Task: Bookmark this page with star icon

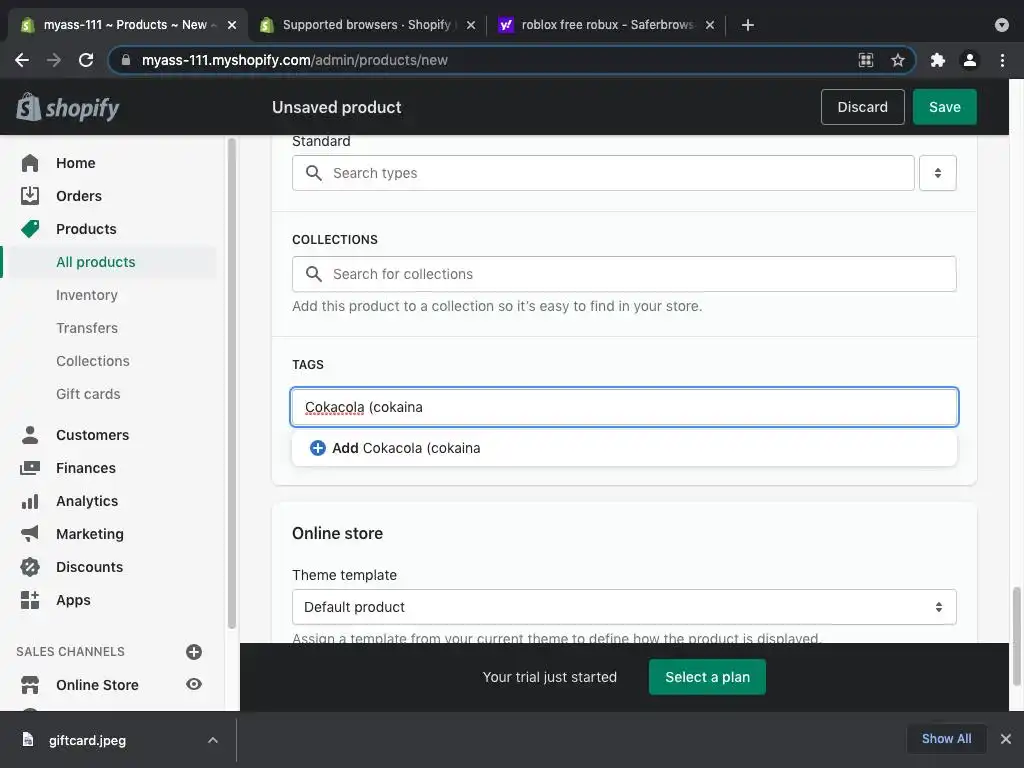Action: (897, 60)
